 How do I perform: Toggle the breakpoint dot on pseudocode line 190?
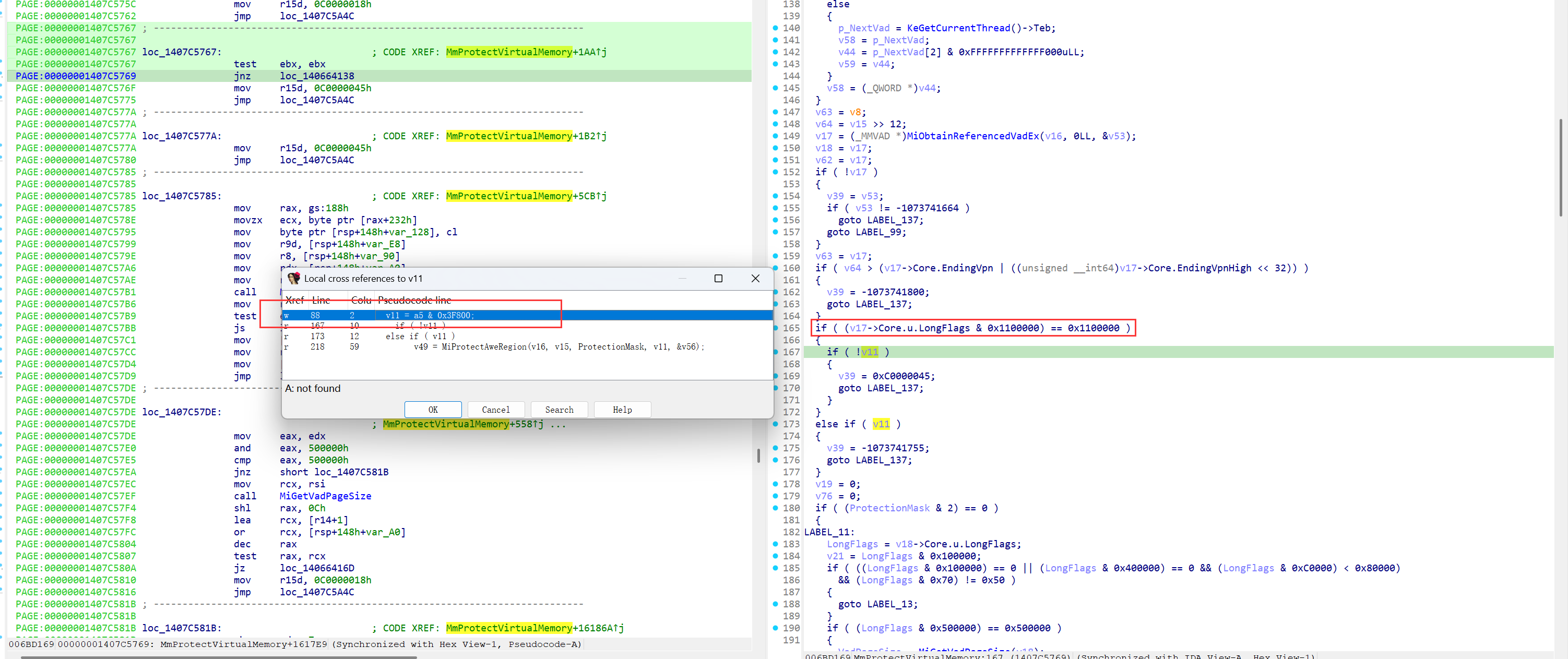775,628
